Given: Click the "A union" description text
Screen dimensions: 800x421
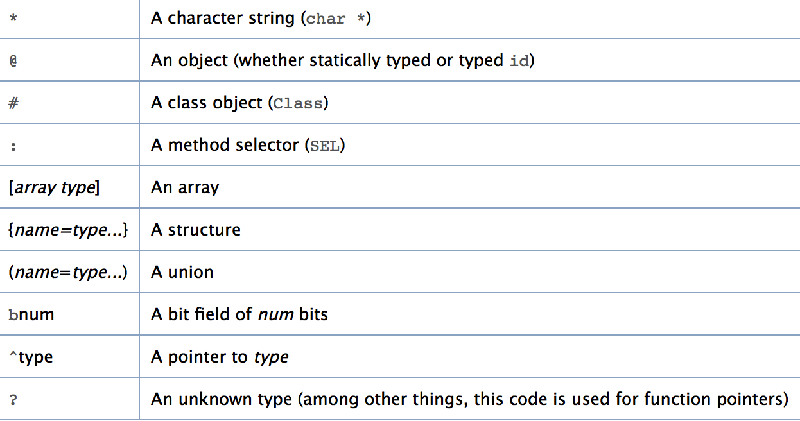Looking at the screenshot, I should tap(183, 272).
